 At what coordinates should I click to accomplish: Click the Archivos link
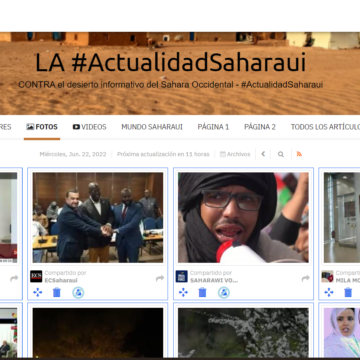click(x=235, y=154)
